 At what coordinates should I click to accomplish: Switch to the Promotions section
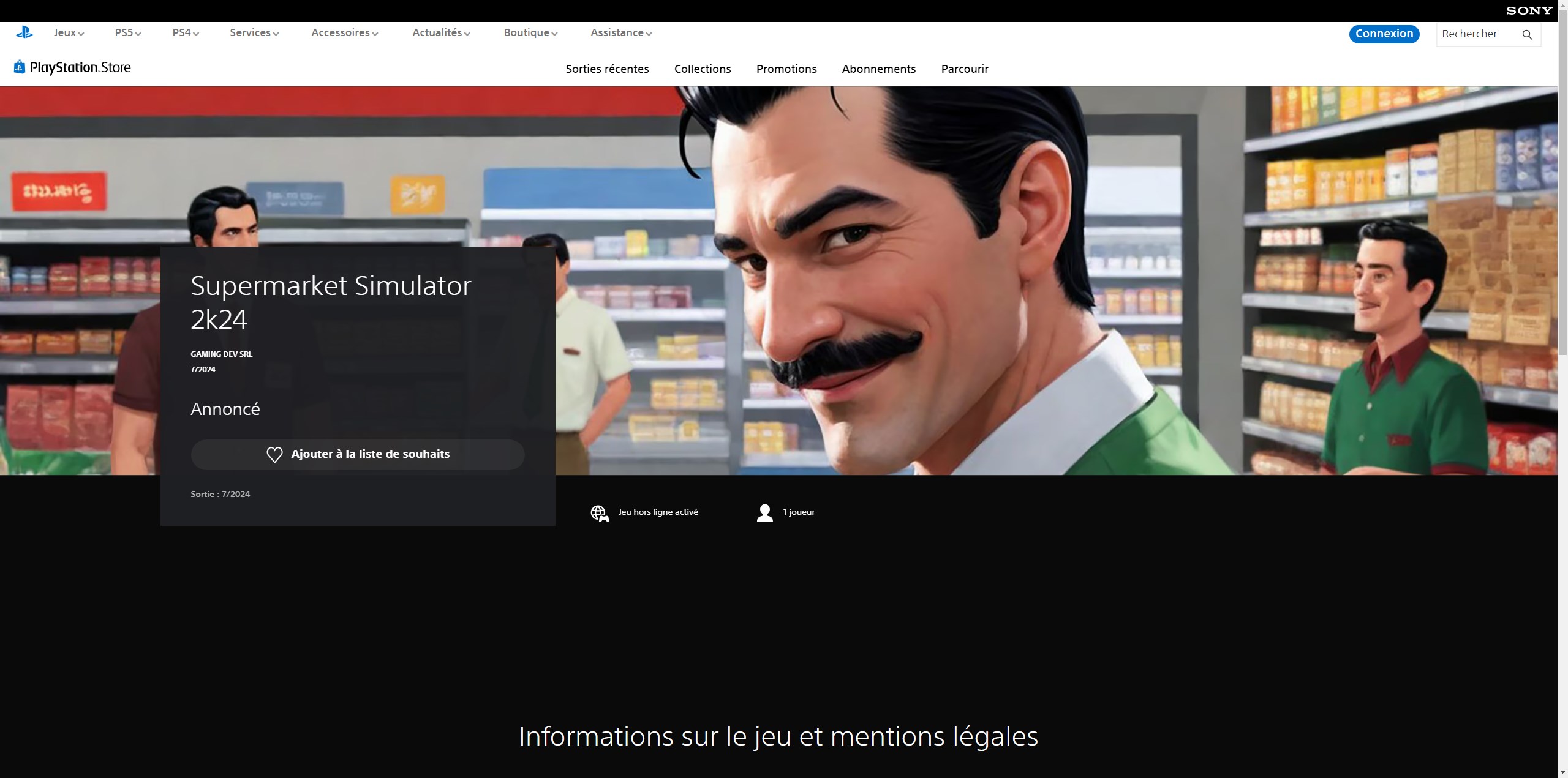click(786, 69)
